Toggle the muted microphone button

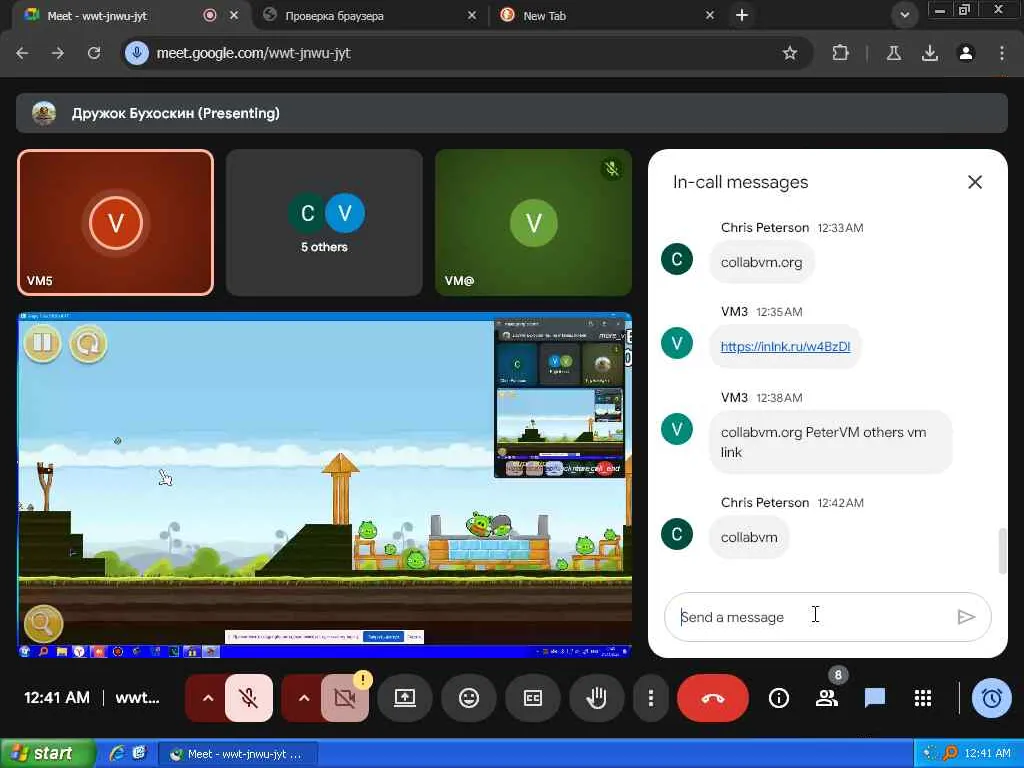tap(249, 698)
